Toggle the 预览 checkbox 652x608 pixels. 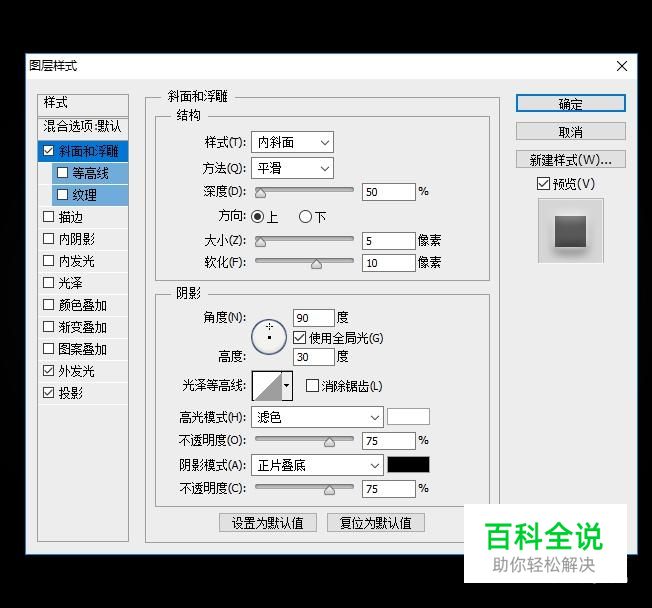543,183
